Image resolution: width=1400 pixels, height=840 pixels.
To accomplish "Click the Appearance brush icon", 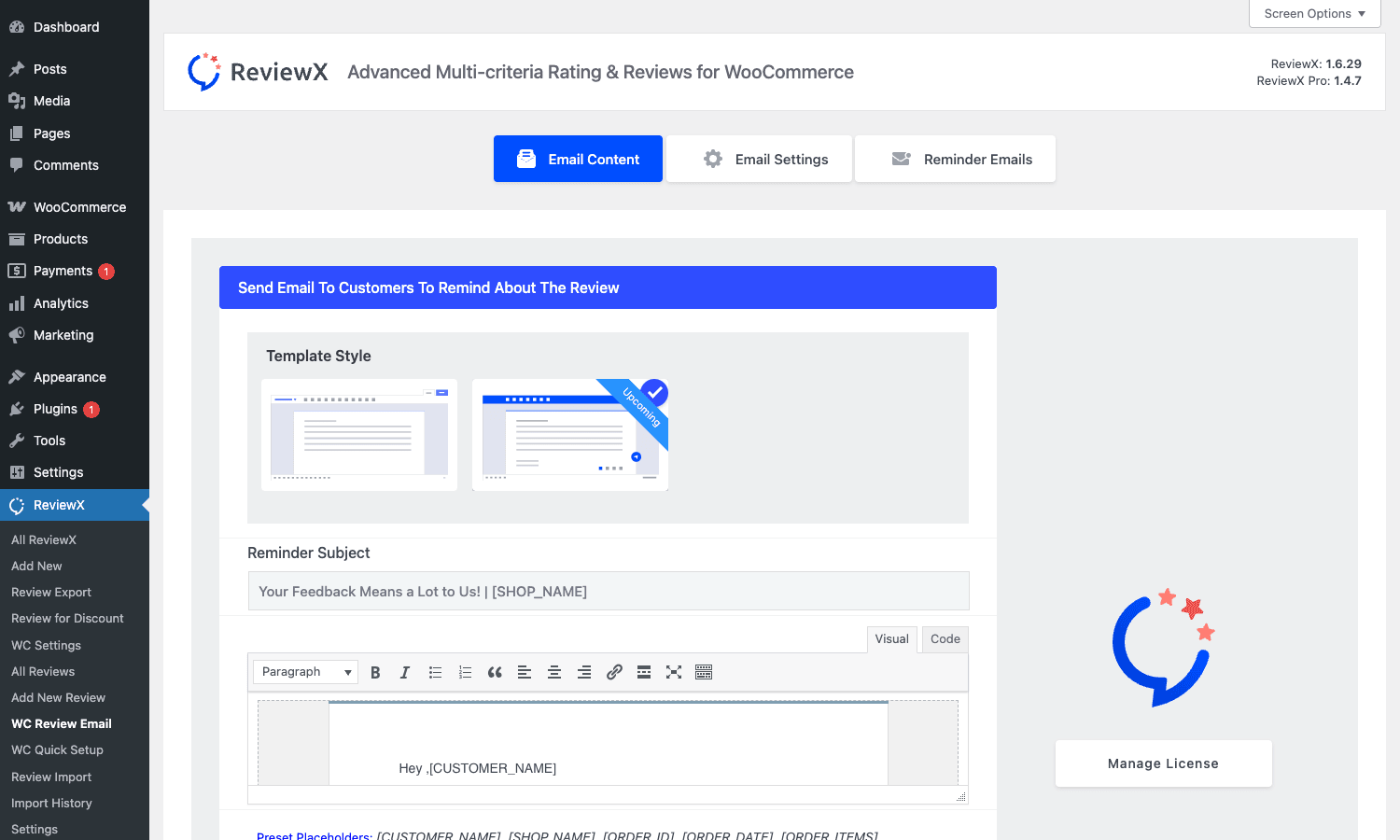I will coord(17,377).
